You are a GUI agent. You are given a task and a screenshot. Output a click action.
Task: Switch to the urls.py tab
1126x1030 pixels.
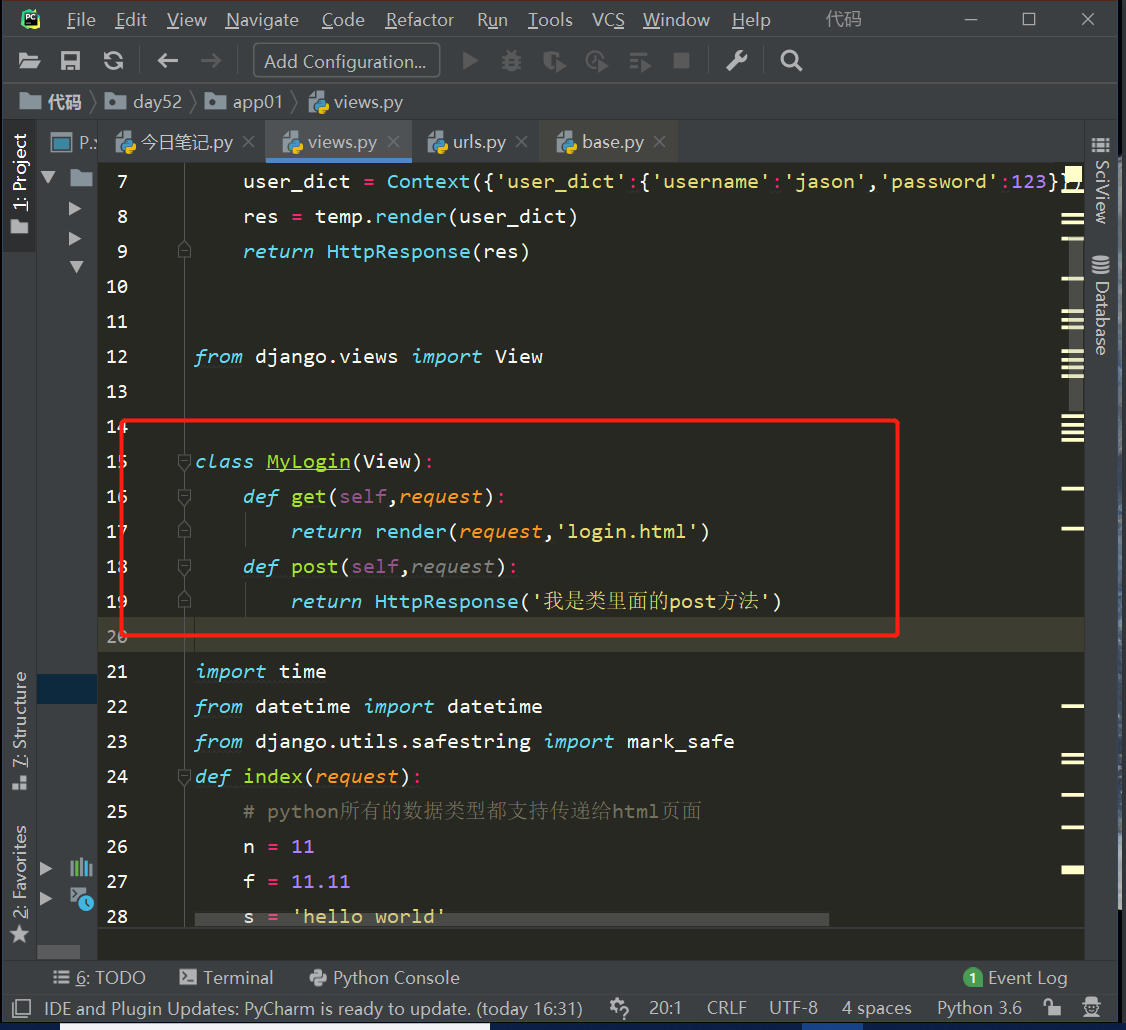pos(479,142)
